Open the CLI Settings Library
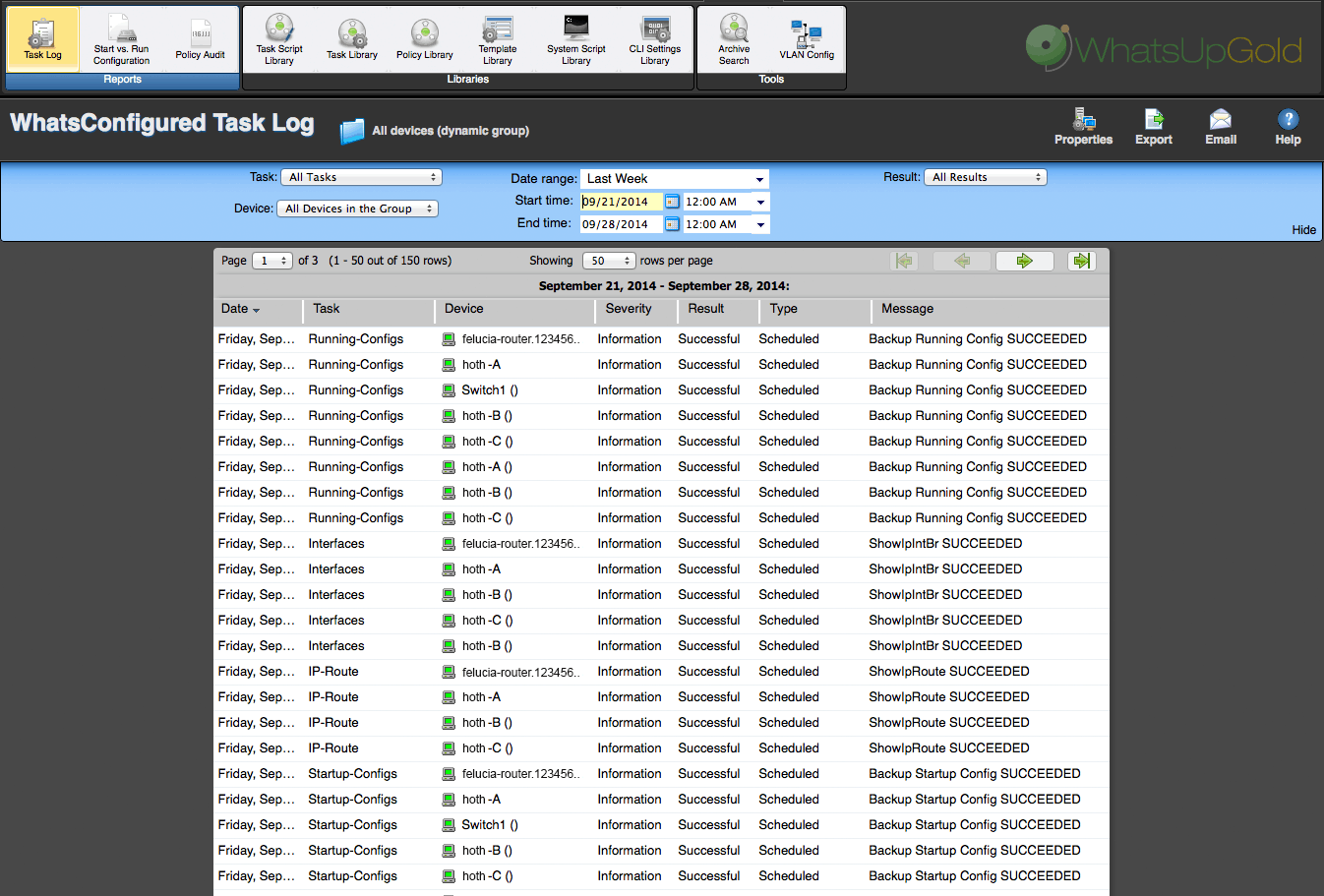The height and width of the screenshot is (896, 1324). 655,39
